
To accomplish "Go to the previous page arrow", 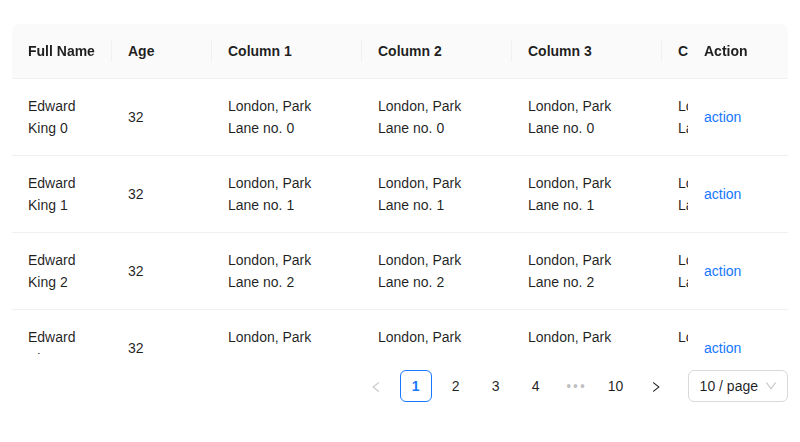I will click(x=376, y=387).
